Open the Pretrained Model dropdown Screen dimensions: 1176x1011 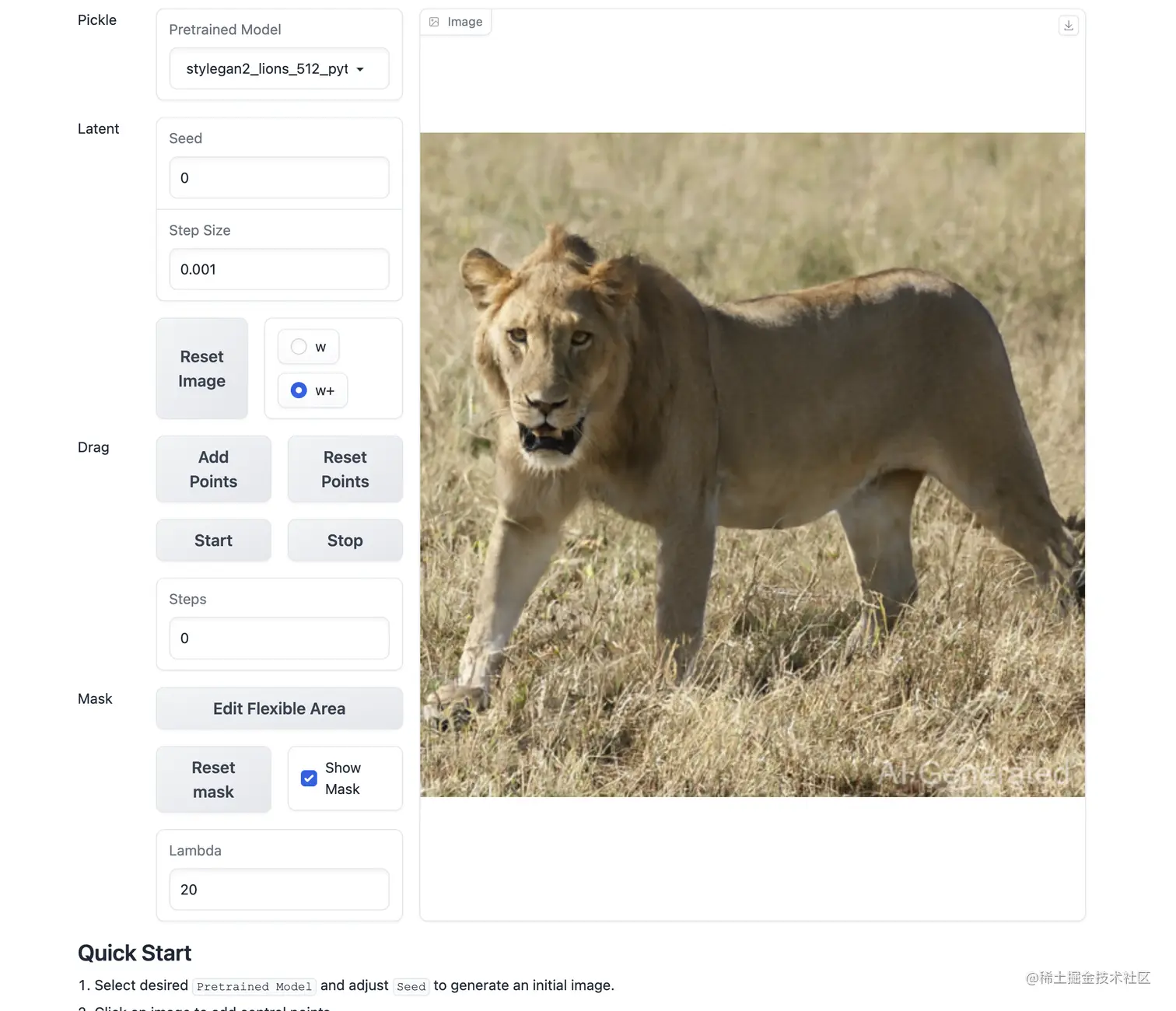(278, 69)
